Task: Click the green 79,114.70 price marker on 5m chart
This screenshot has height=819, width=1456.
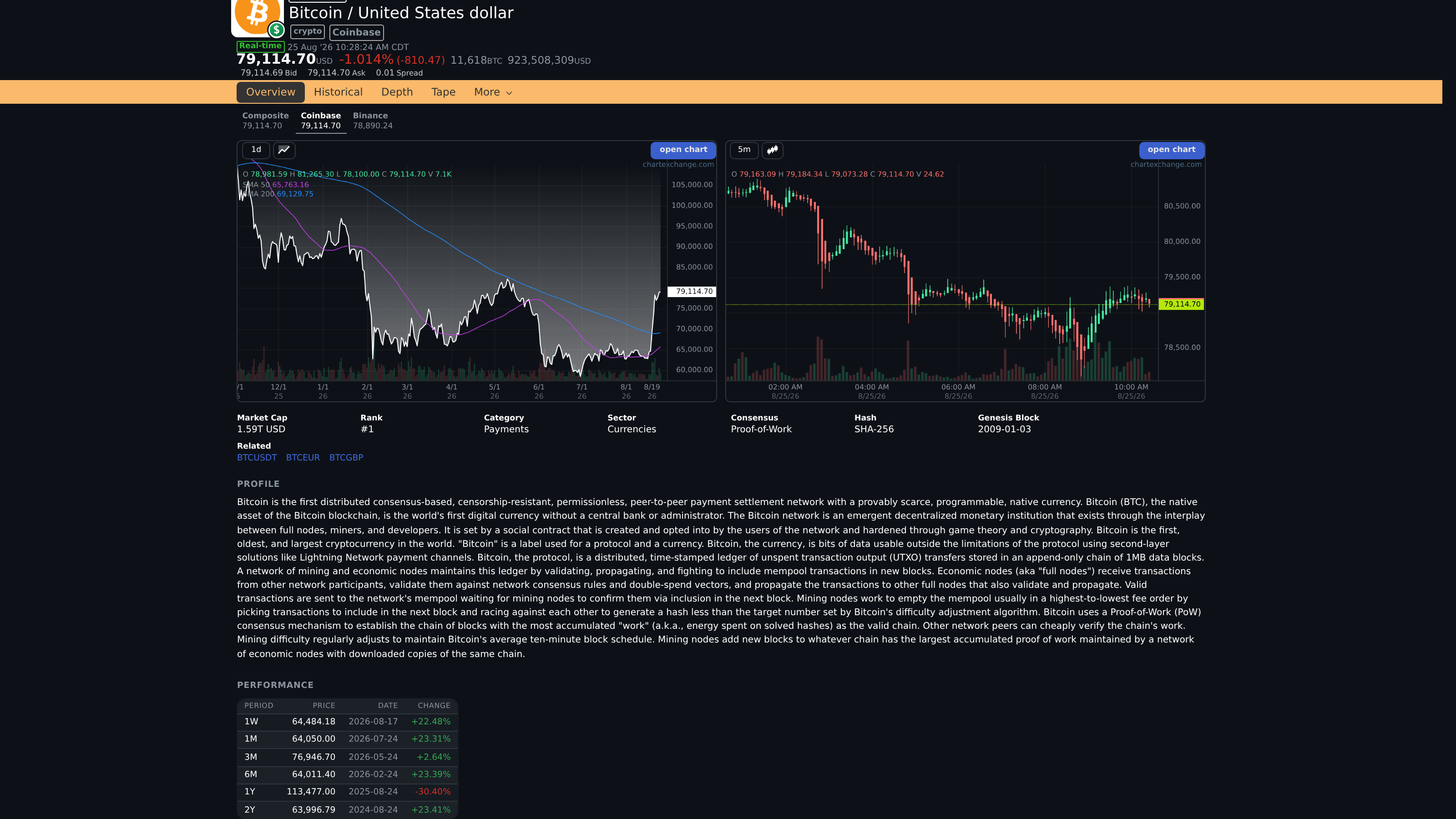Action: coord(1181,304)
